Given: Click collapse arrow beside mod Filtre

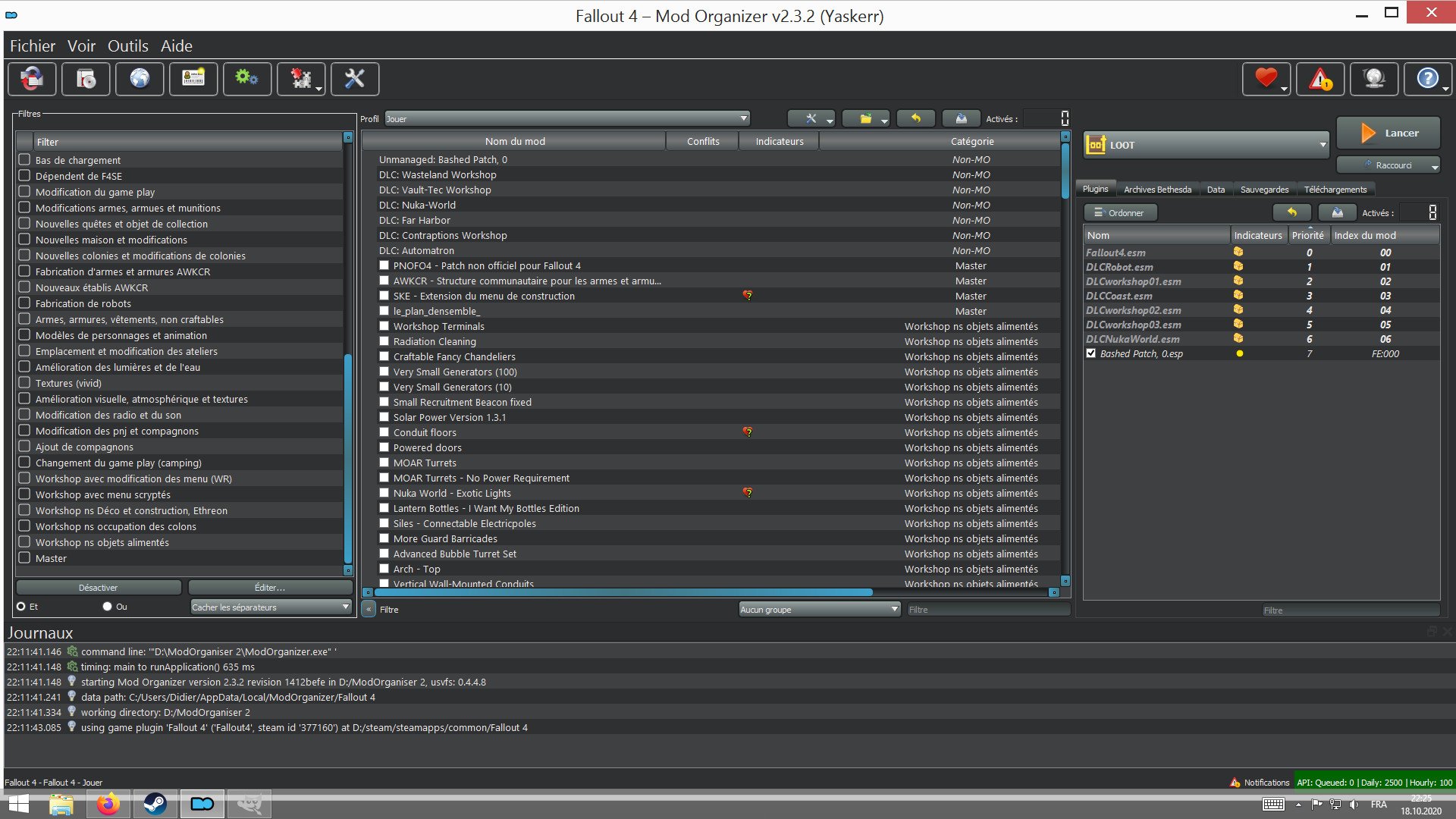Looking at the screenshot, I should pyautogui.click(x=369, y=609).
